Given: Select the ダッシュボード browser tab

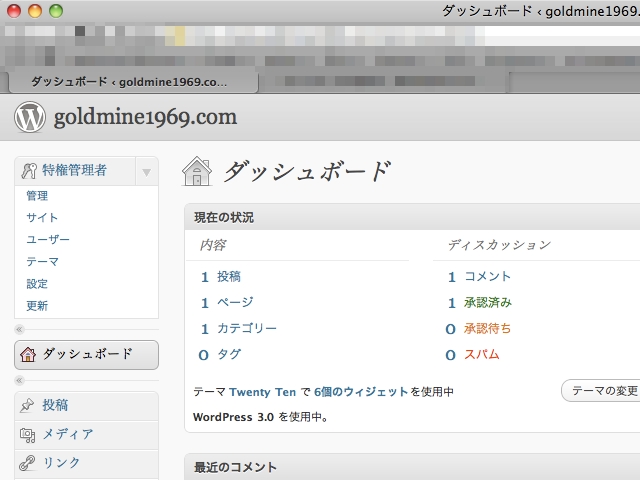Looking at the screenshot, I should 133,82.
